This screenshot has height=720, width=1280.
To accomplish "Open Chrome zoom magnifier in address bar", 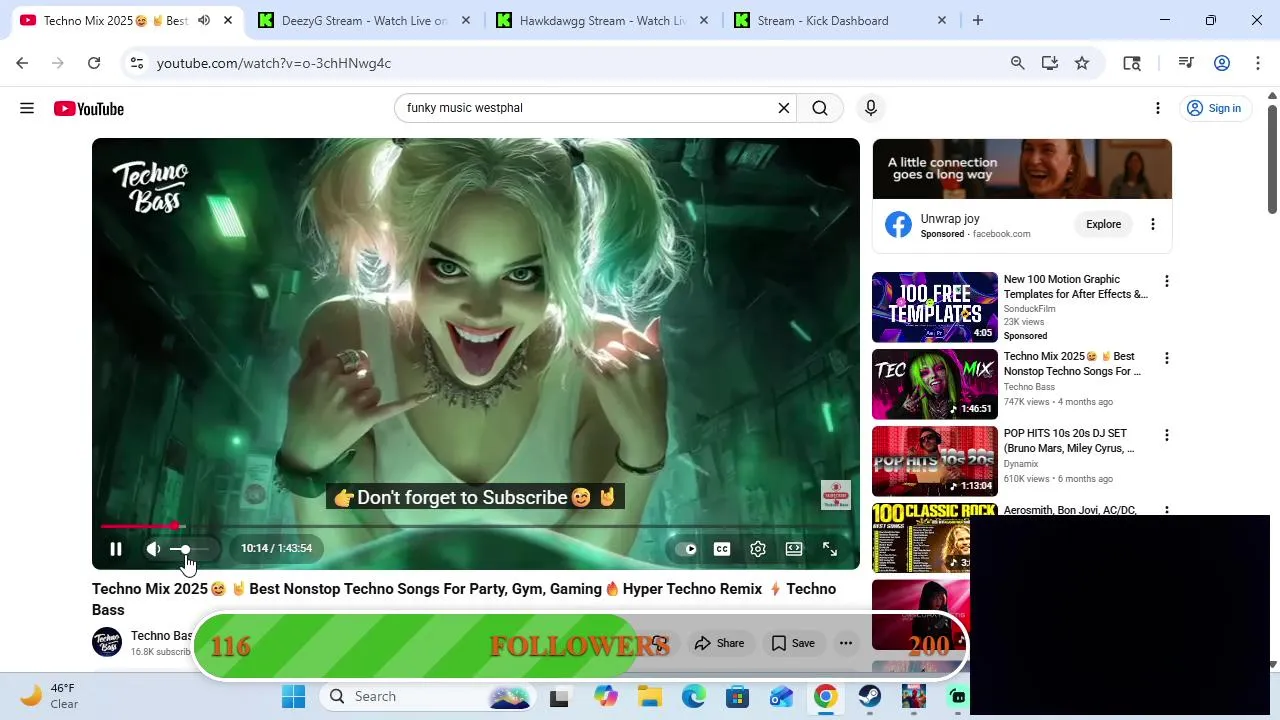I will pyautogui.click(x=1018, y=63).
